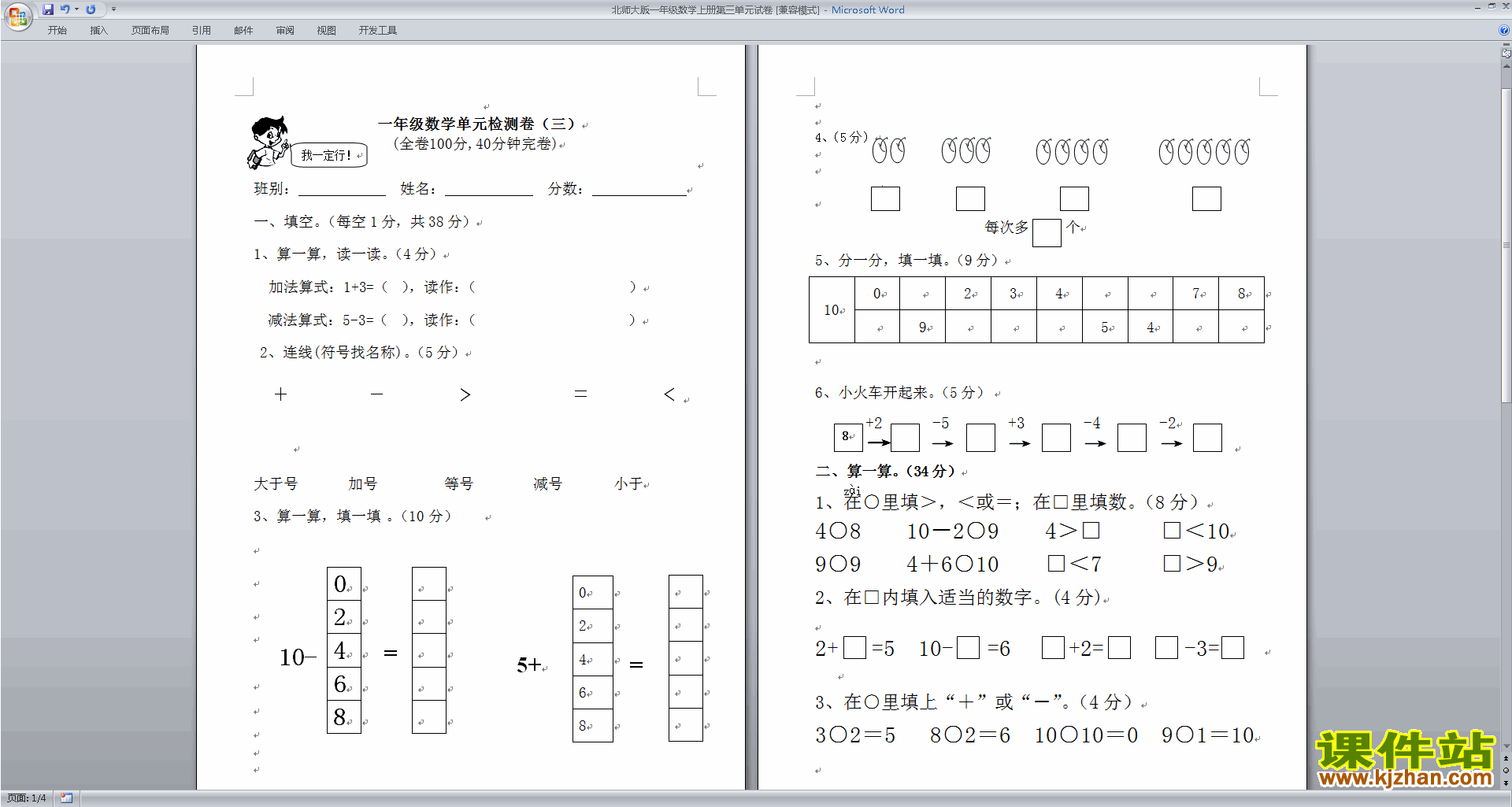Image resolution: width=1512 pixels, height=807 pixels.
Task: Click the blue Help question mark icon
Action: [x=1503, y=31]
